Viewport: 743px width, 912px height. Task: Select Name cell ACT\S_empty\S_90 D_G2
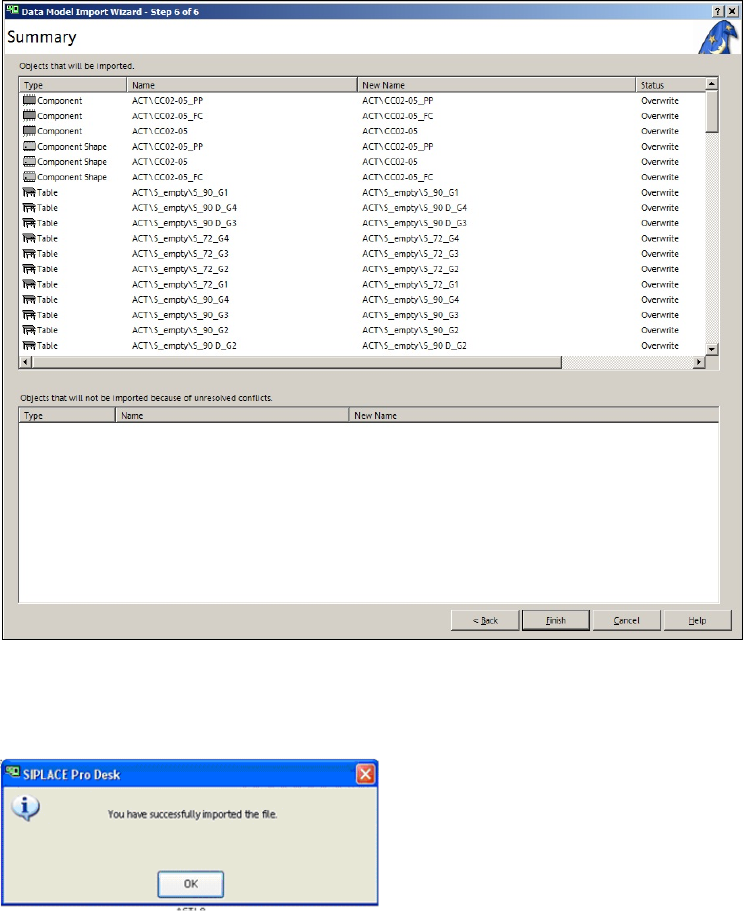(184, 345)
